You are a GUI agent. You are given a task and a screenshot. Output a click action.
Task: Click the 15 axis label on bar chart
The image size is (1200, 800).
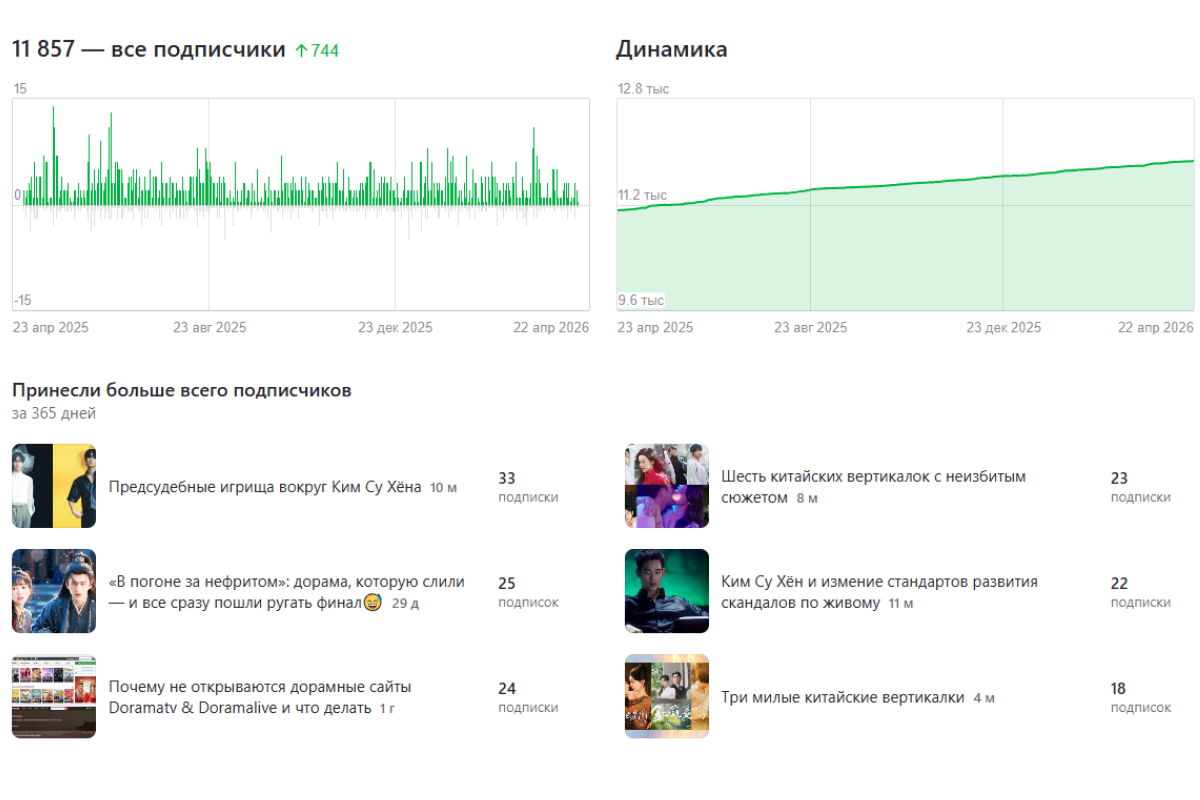click(20, 89)
